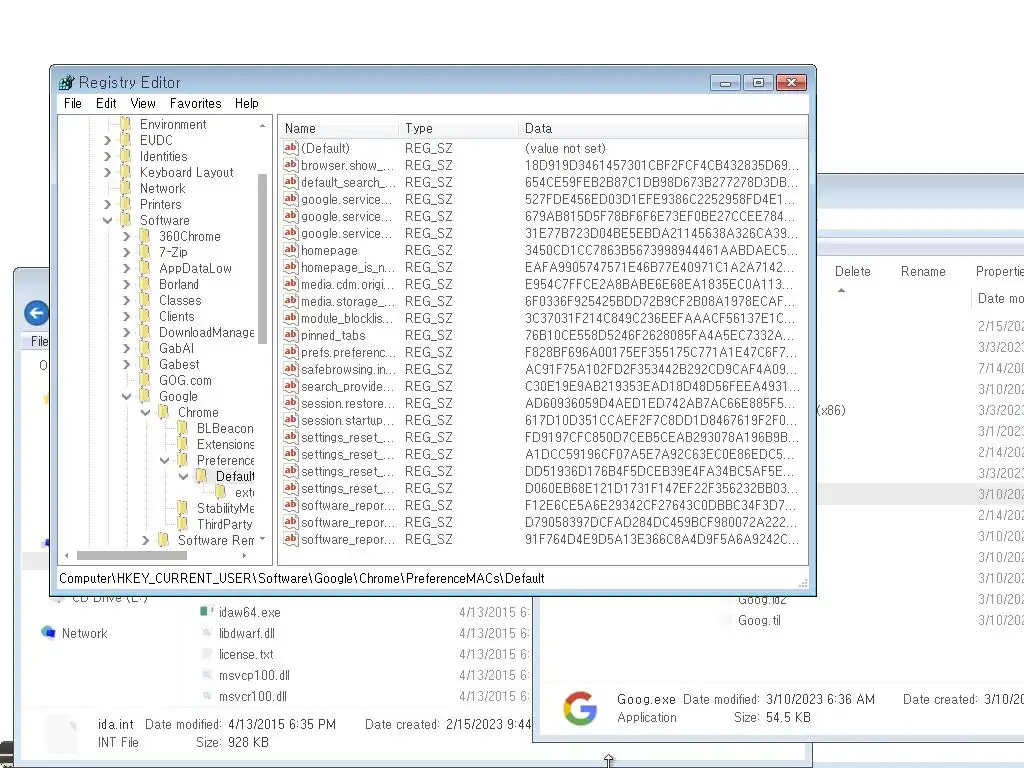
Task: Click the tree pane scroll-down arrow
Action: tap(263, 539)
